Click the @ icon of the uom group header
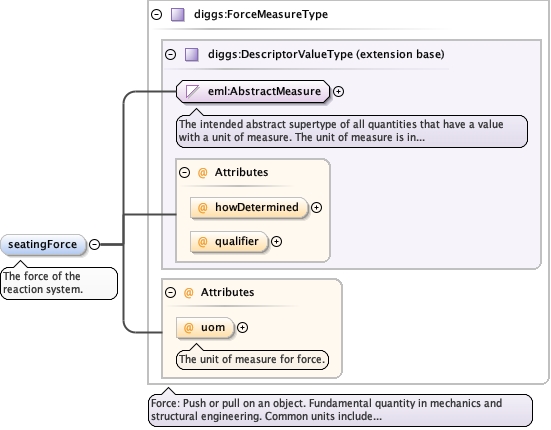Screen dimensions: 551x430 click(188, 292)
